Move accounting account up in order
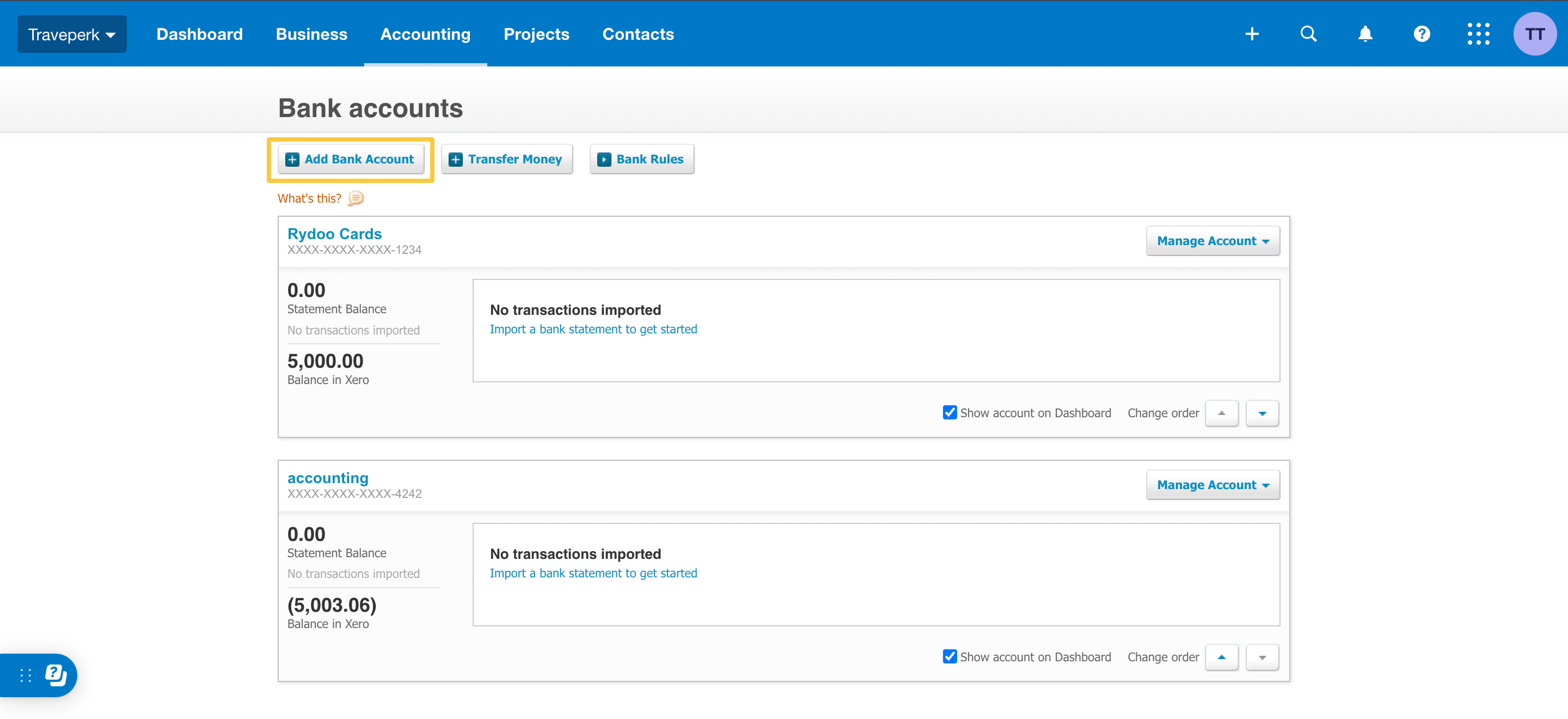The height and width of the screenshot is (719, 1568). click(x=1221, y=657)
